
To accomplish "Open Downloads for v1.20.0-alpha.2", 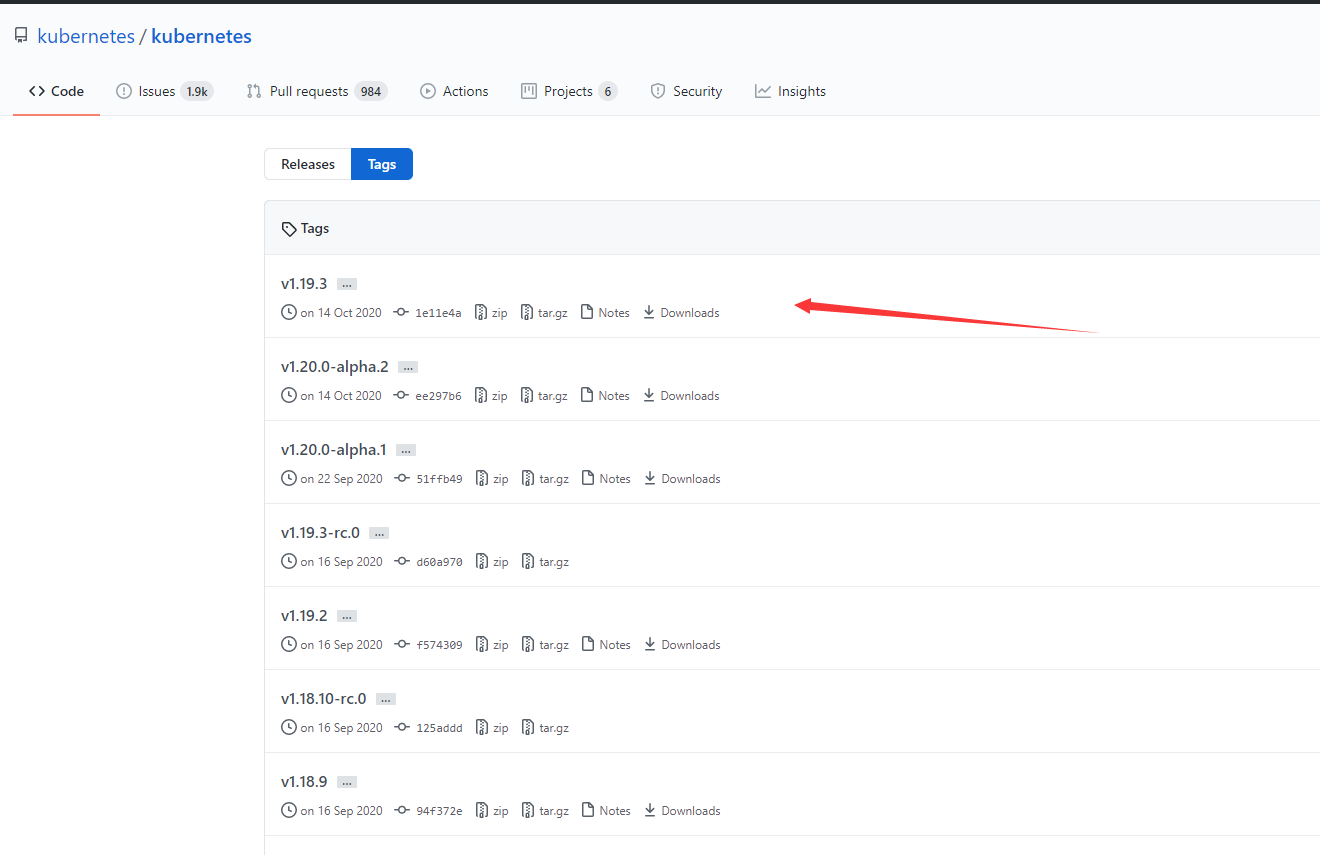I will point(681,396).
